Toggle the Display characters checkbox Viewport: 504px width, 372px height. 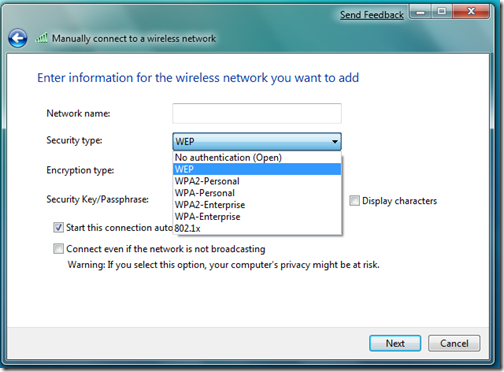pyautogui.click(x=354, y=201)
